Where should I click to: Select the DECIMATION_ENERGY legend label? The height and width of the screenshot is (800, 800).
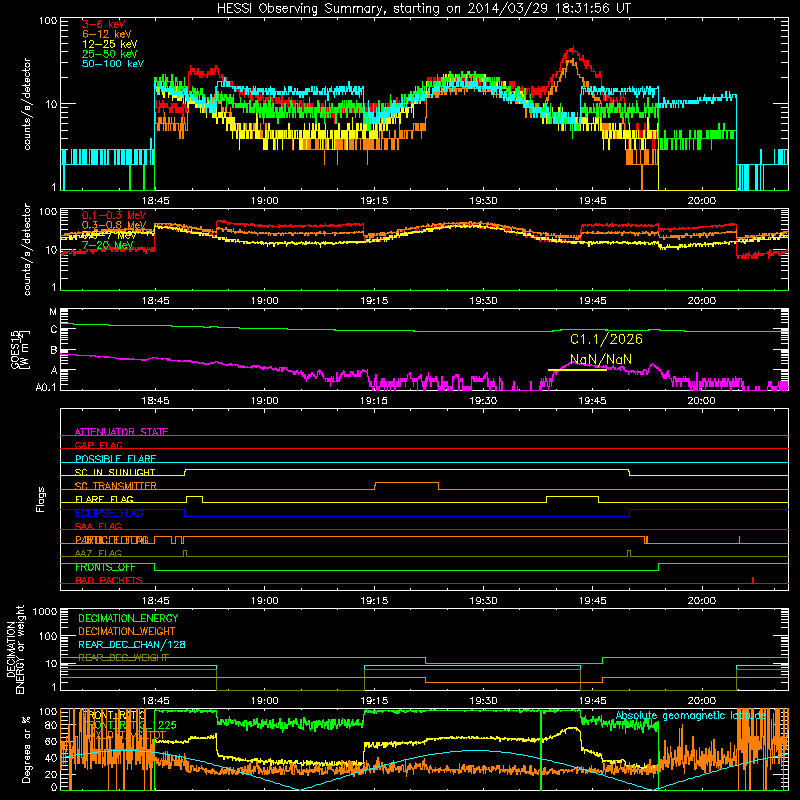pyautogui.click(x=128, y=618)
